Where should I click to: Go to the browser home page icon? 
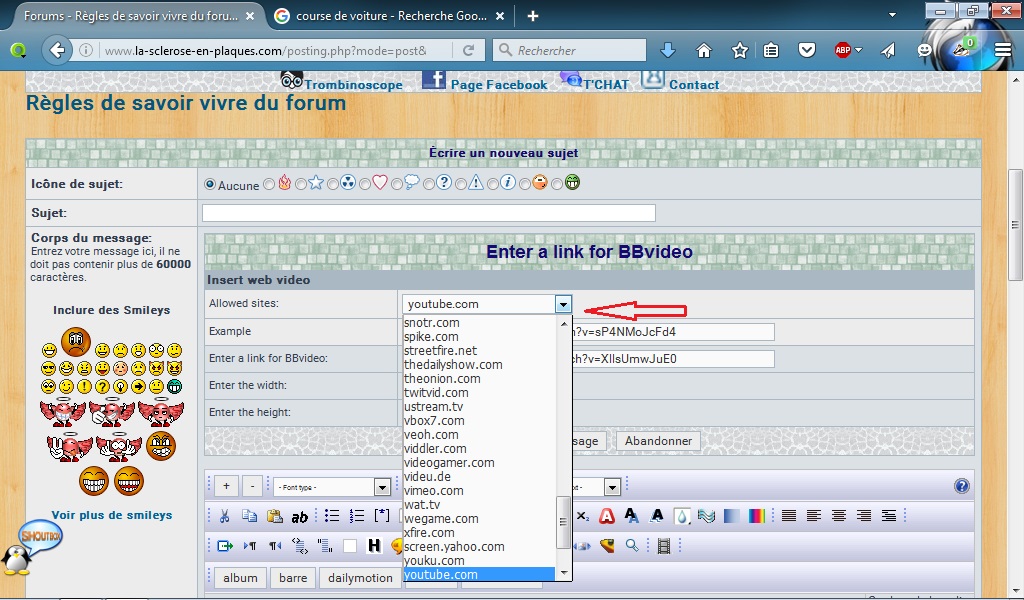pos(704,50)
